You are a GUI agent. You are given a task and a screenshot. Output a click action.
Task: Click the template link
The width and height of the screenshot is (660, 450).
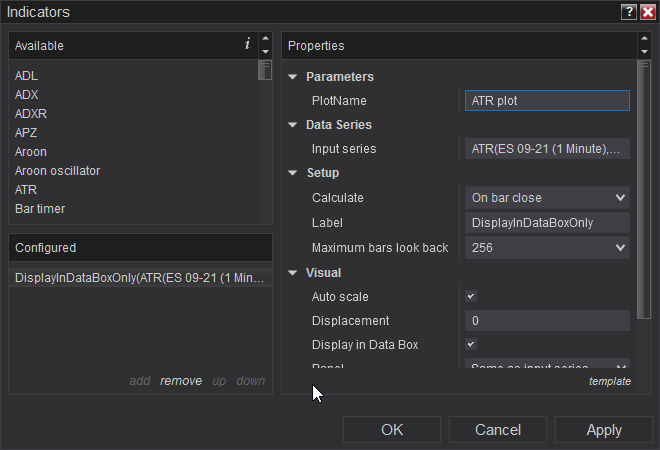[609, 381]
